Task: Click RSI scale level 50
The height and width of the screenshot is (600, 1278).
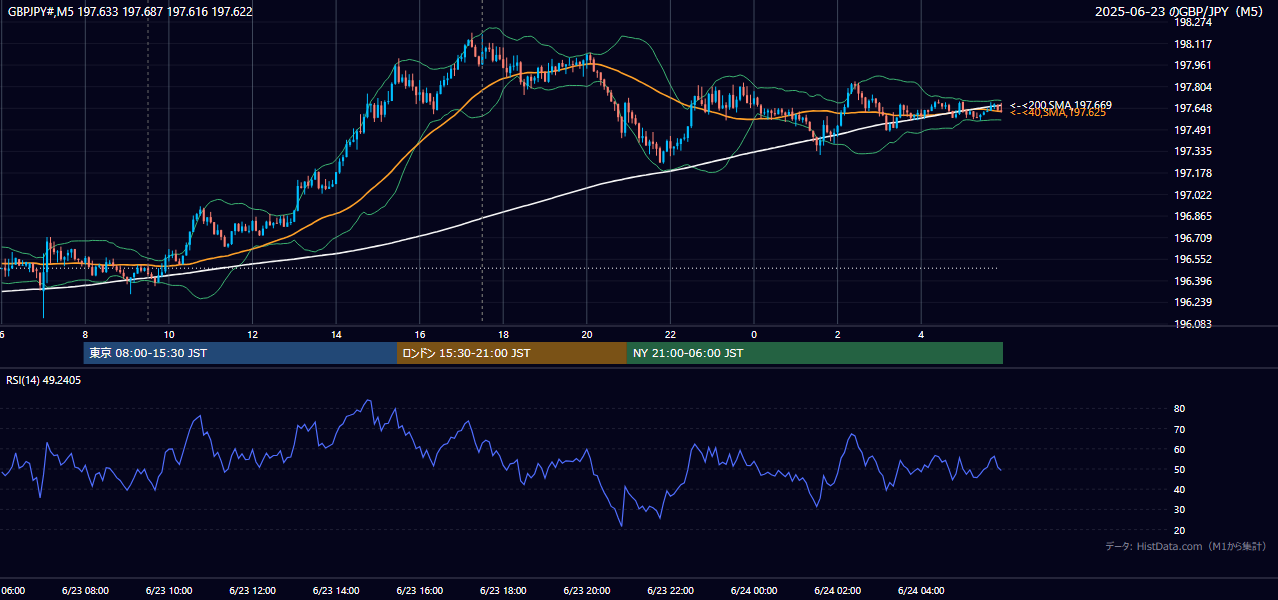Action: 1179,469
